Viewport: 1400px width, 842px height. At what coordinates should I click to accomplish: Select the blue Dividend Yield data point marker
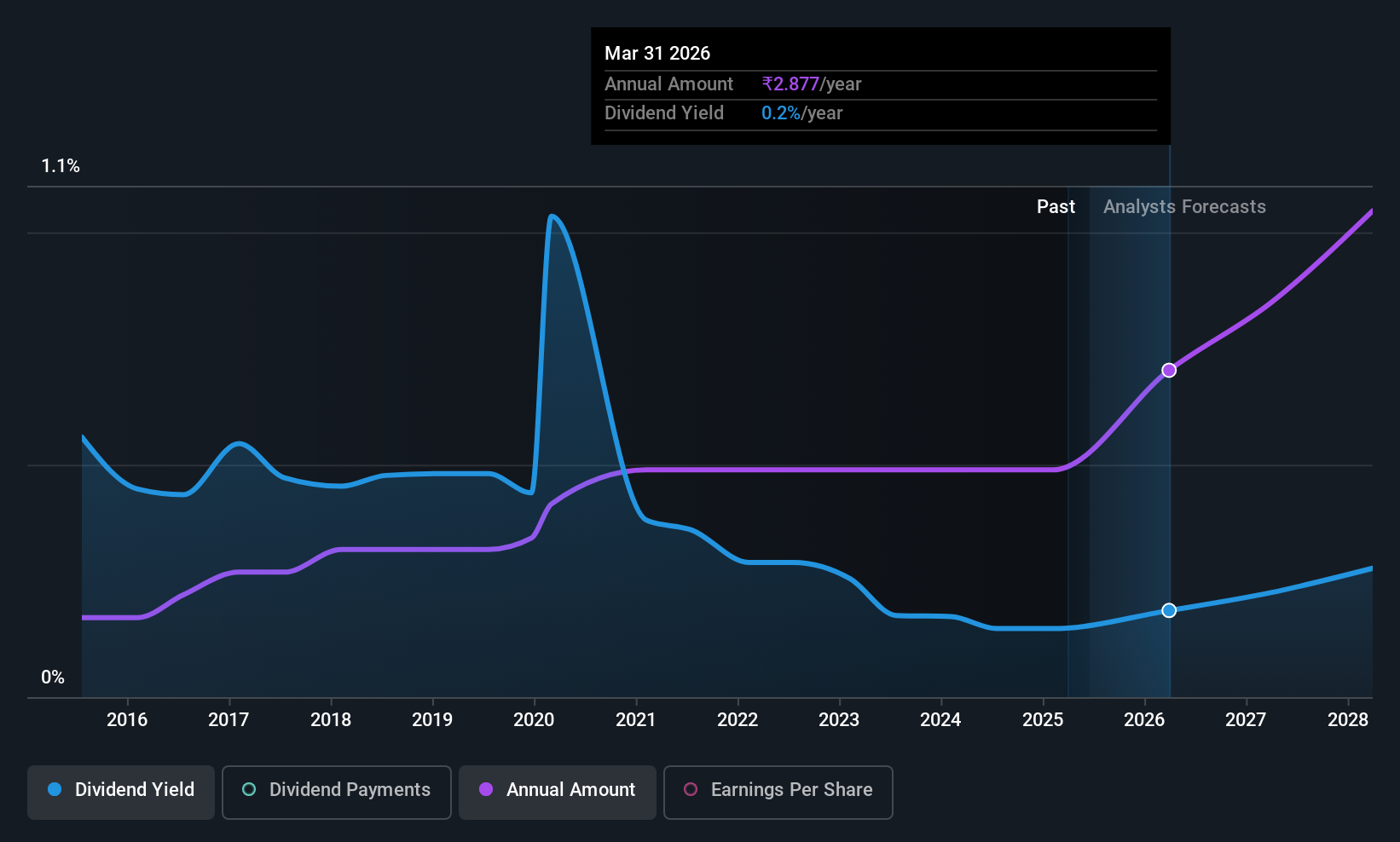click(1169, 610)
